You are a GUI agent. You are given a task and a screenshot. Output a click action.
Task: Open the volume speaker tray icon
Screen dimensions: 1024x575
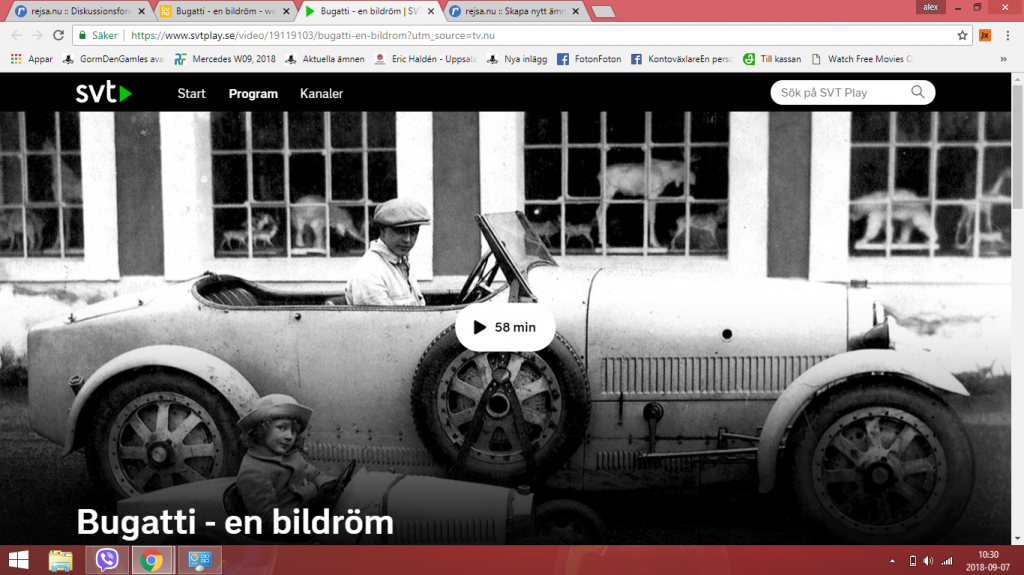tap(928, 561)
